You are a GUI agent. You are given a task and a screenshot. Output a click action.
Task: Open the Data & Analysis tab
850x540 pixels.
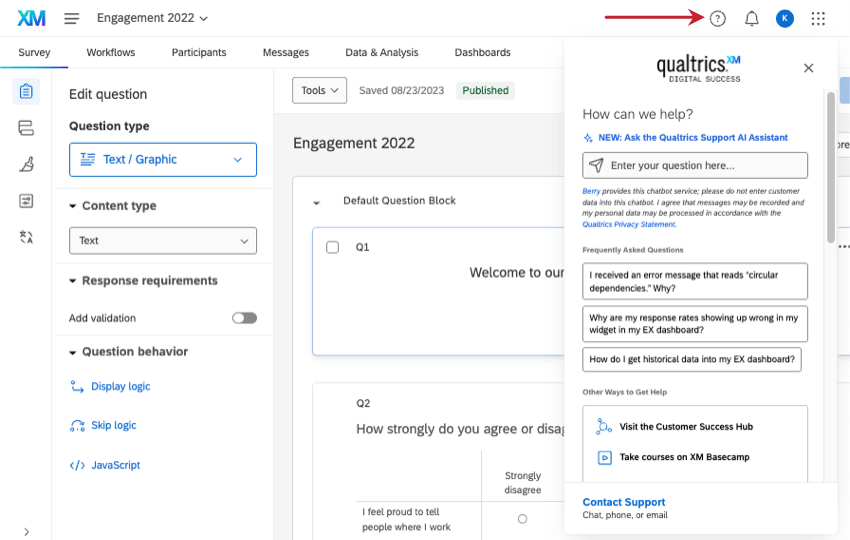[x=382, y=53]
